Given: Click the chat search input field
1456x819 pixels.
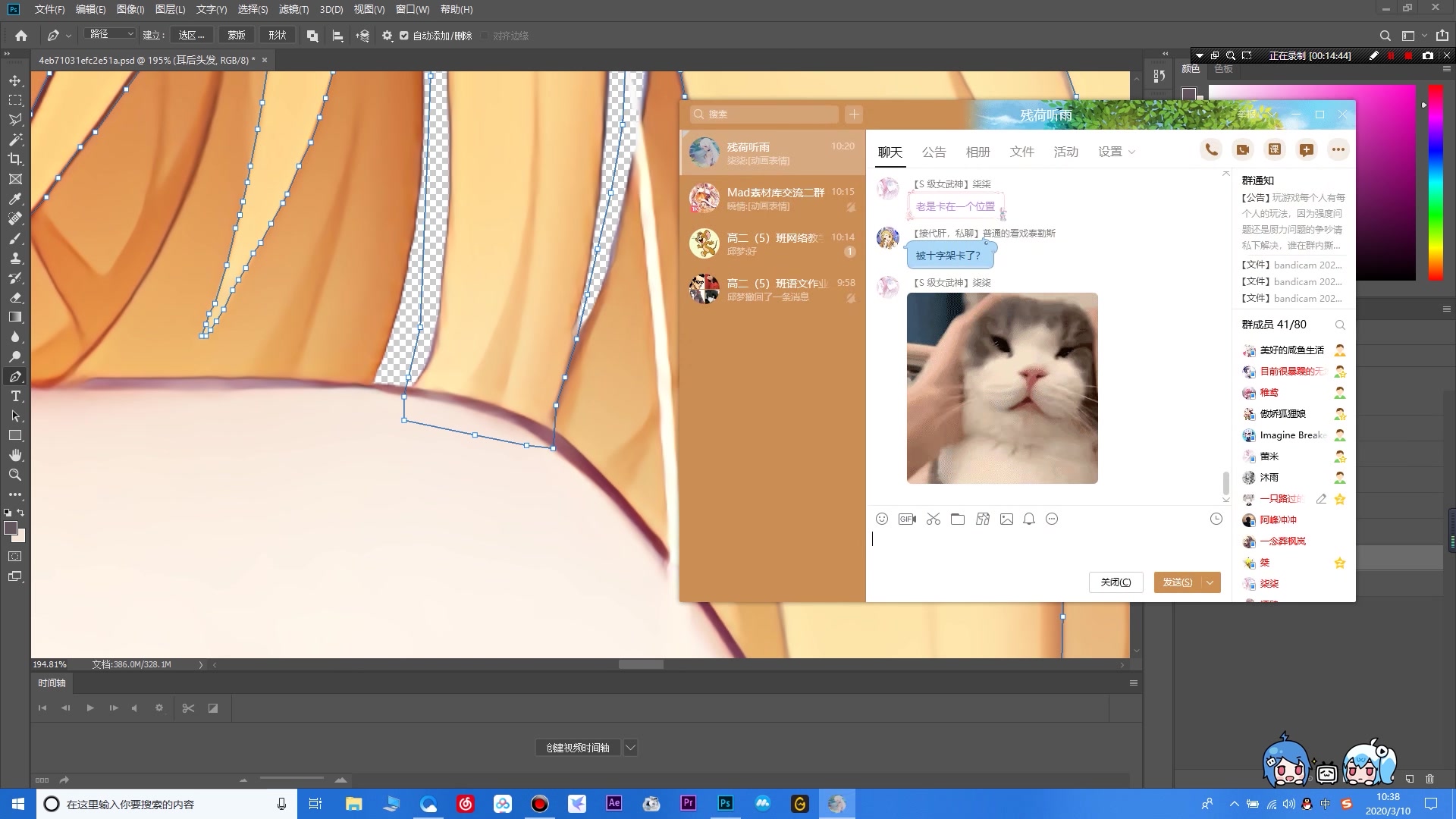Looking at the screenshot, I should coord(764,114).
